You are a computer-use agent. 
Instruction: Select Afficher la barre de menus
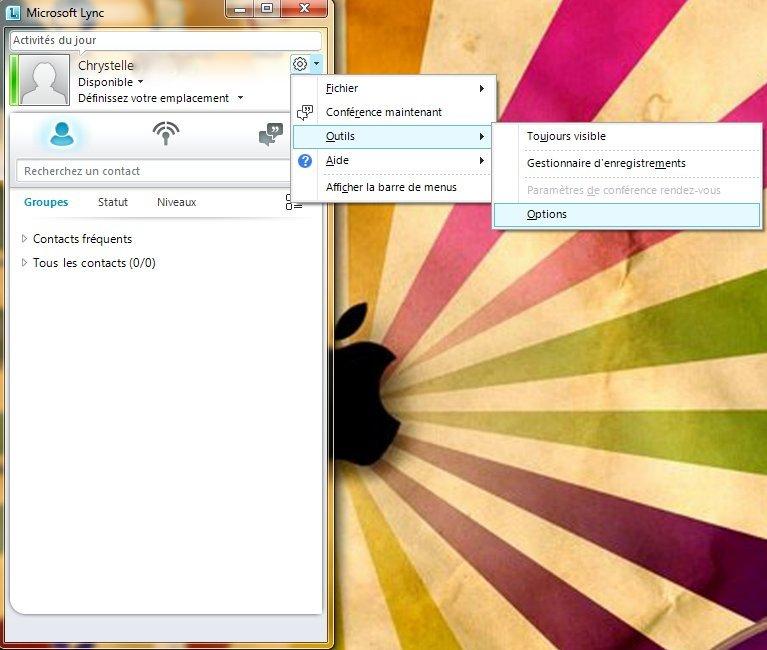(394, 187)
